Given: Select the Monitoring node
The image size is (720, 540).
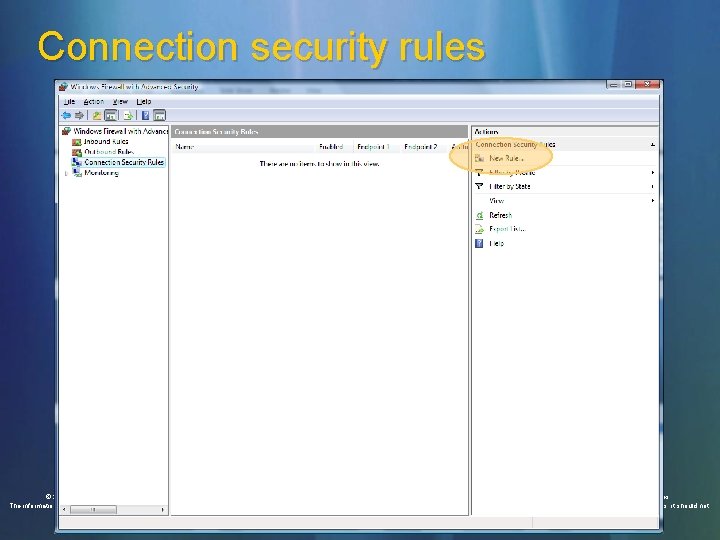Looking at the screenshot, I should click(101, 173).
